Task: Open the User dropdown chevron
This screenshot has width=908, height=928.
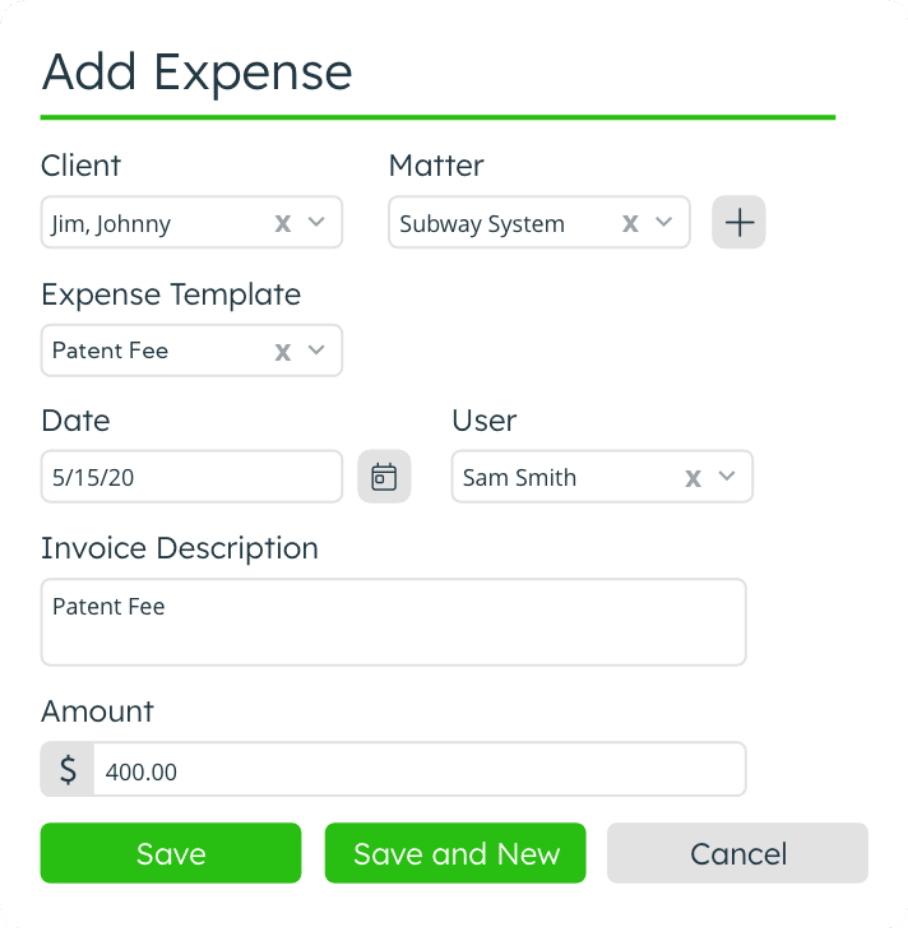Action: click(727, 477)
